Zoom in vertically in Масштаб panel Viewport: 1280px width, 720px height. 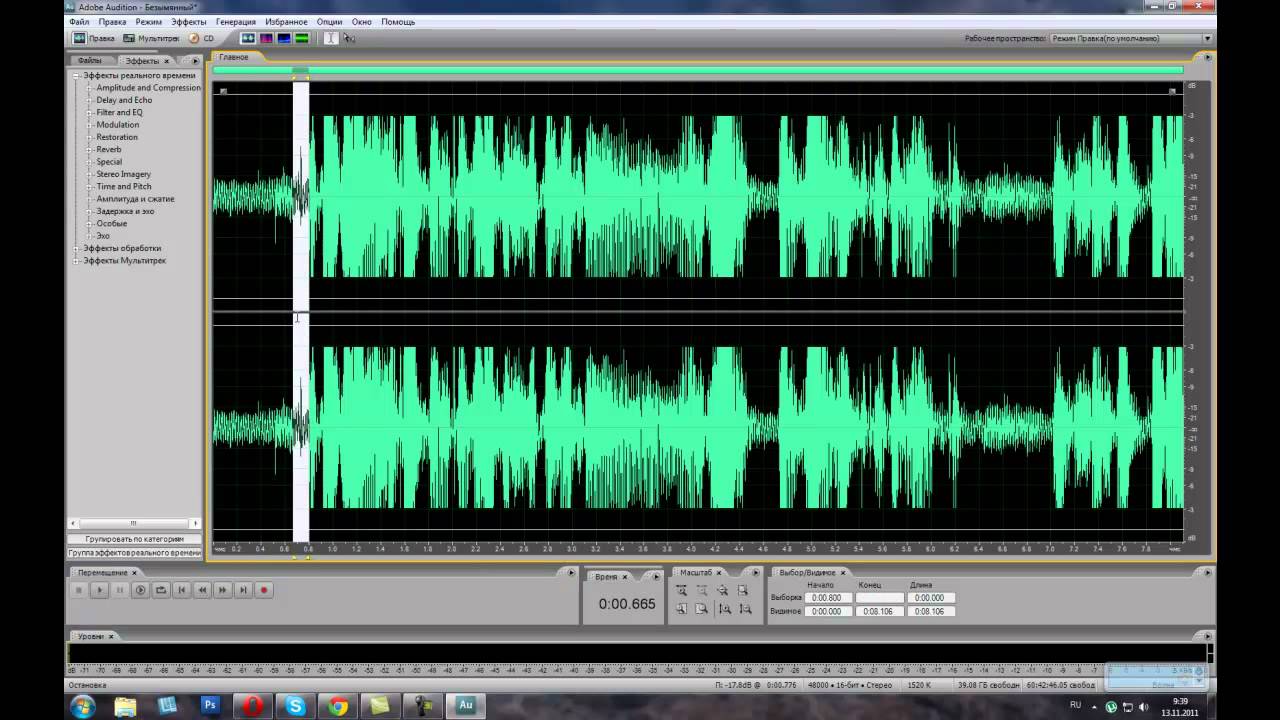point(723,608)
